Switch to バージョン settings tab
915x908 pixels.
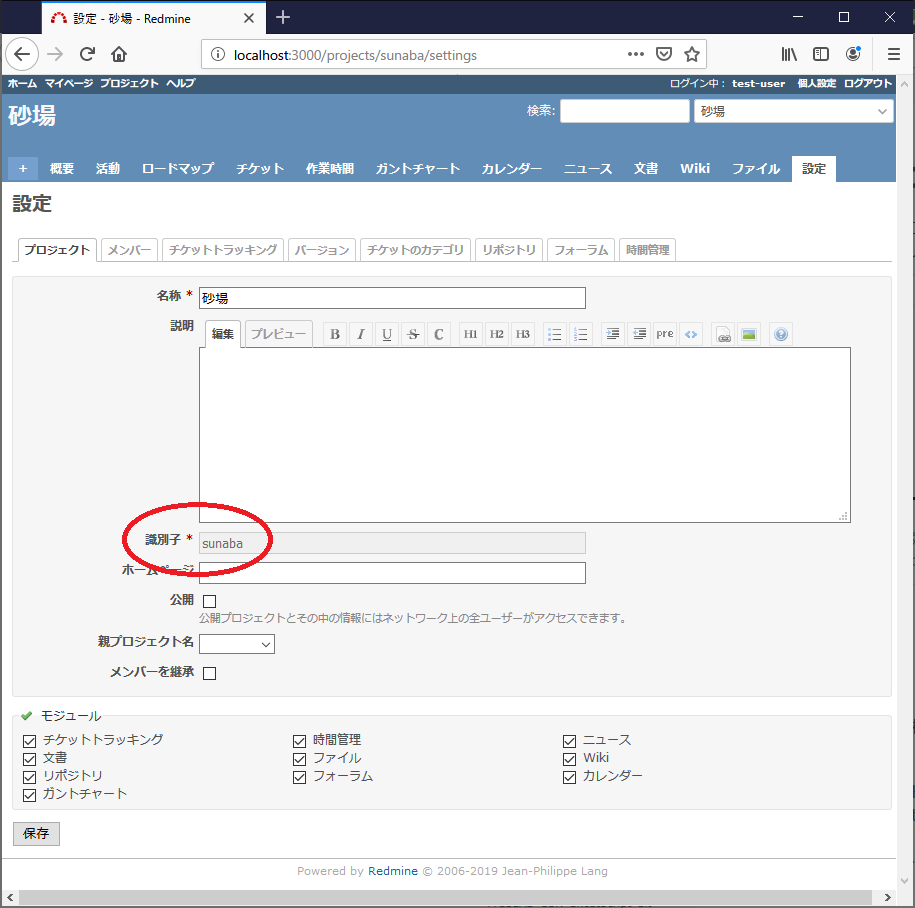(322, 250)
